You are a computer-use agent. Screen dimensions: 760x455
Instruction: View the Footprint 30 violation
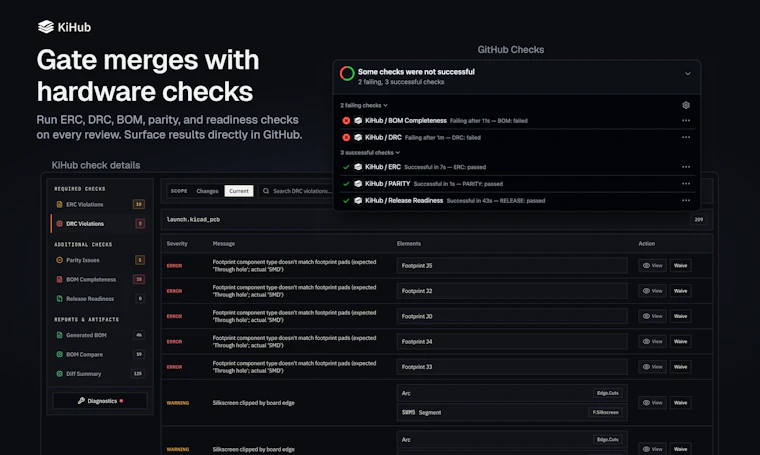point(652,316)
